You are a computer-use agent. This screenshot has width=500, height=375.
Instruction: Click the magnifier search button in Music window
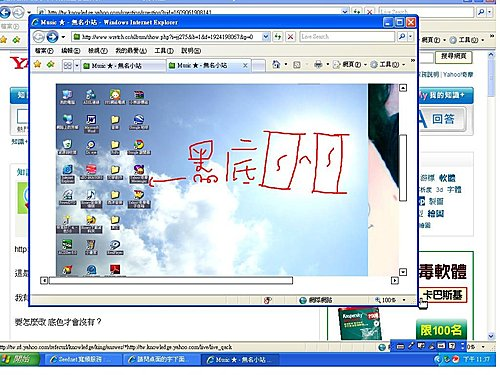(x=402, y=36)
